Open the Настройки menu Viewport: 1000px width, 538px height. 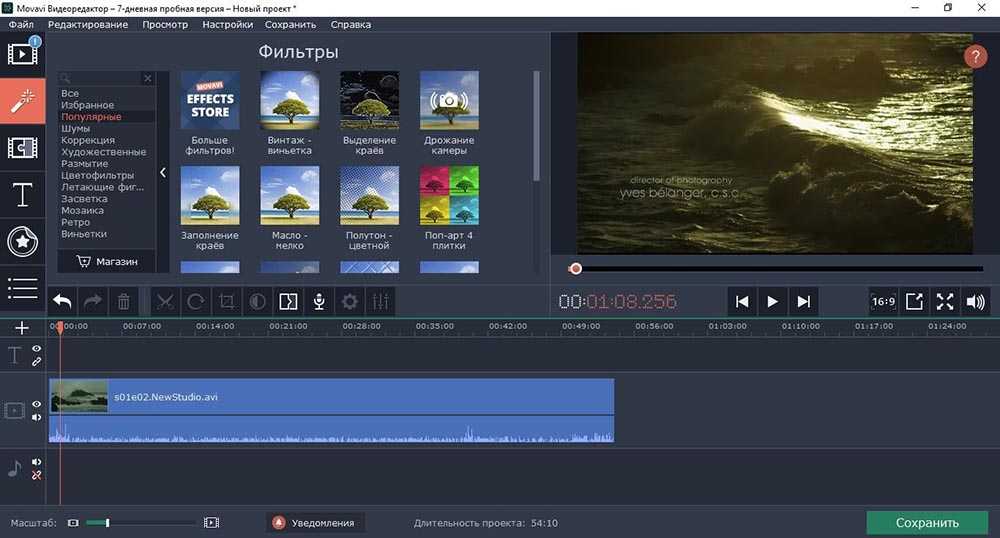coord(227,24)
